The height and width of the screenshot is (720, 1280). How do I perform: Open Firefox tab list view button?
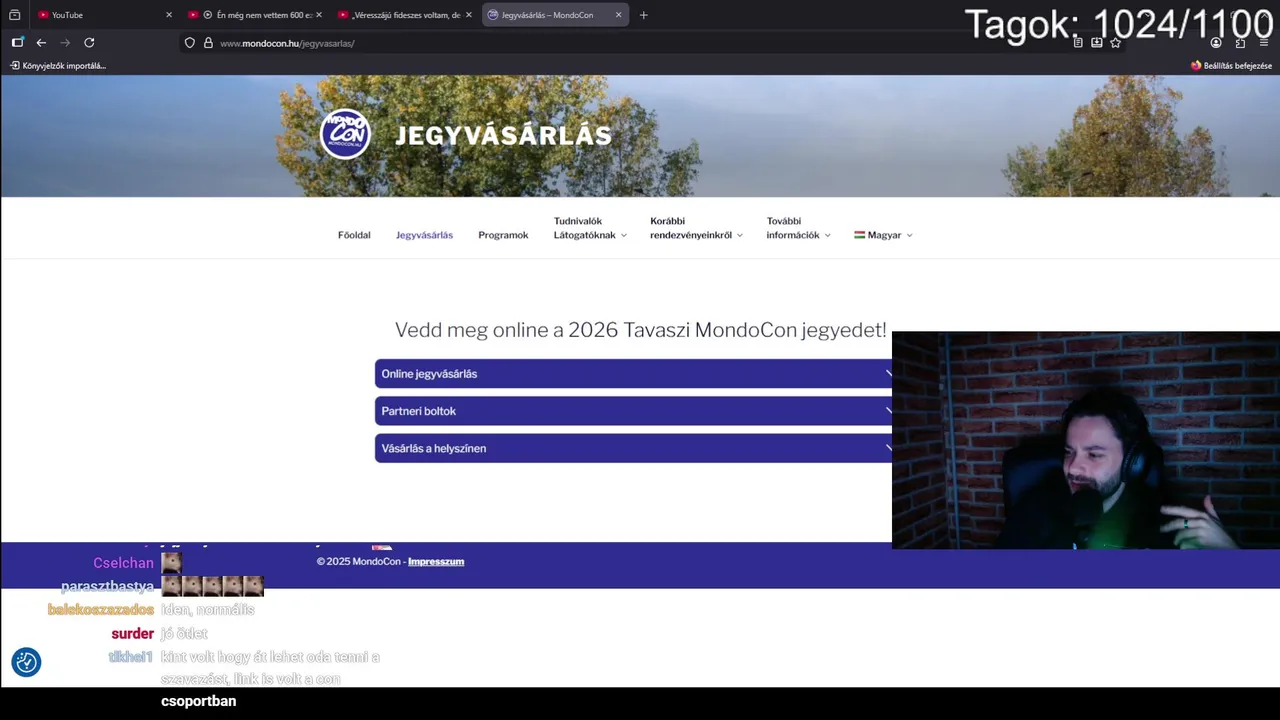(x=14, y=15)
